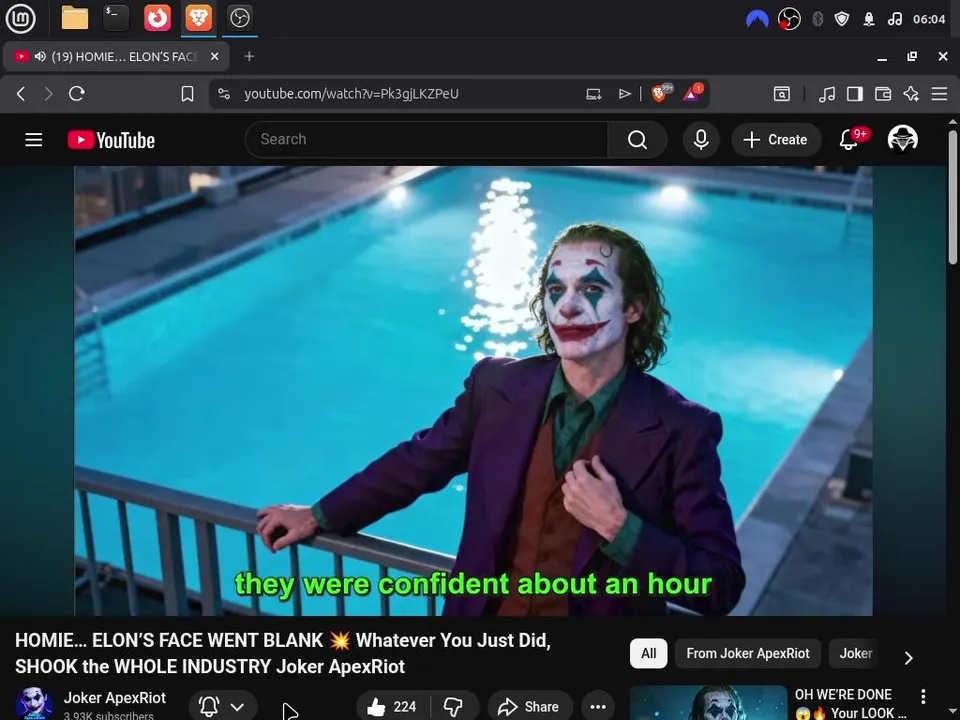Viewport: 960px width, 720px height.
Task: Open the Brave Wallet icon
Action: pos(883,94)
